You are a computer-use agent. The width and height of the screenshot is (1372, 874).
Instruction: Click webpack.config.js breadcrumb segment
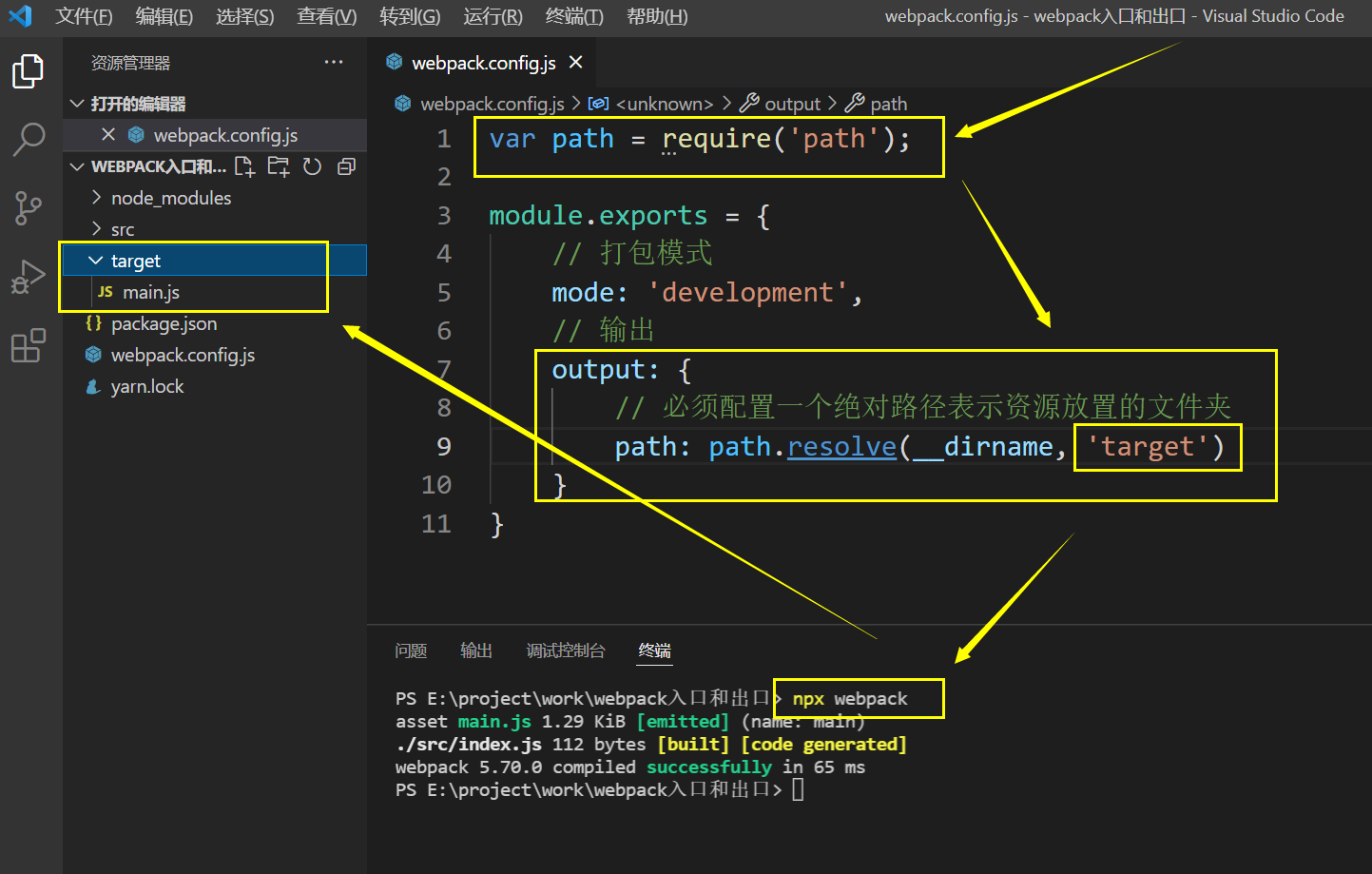coord(493,104)
